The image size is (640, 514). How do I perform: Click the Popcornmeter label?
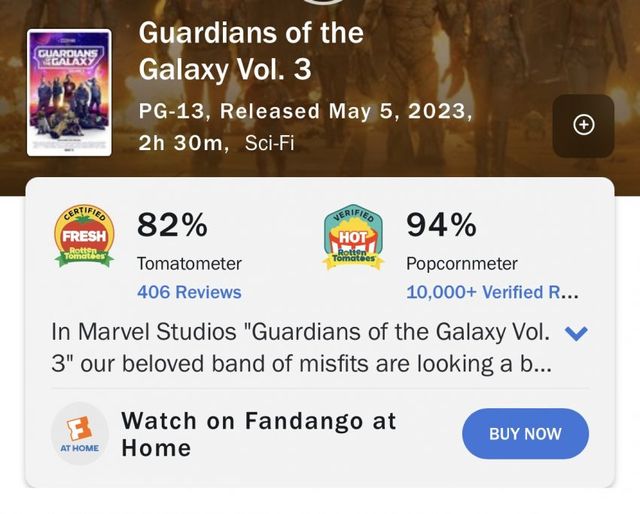point(462,264)
